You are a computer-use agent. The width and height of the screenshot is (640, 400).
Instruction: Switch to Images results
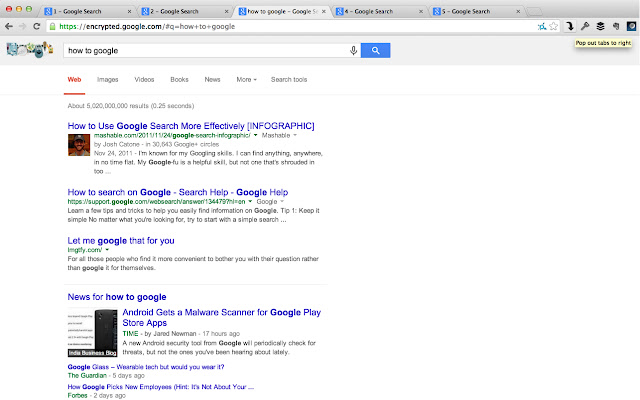point(107,80)
